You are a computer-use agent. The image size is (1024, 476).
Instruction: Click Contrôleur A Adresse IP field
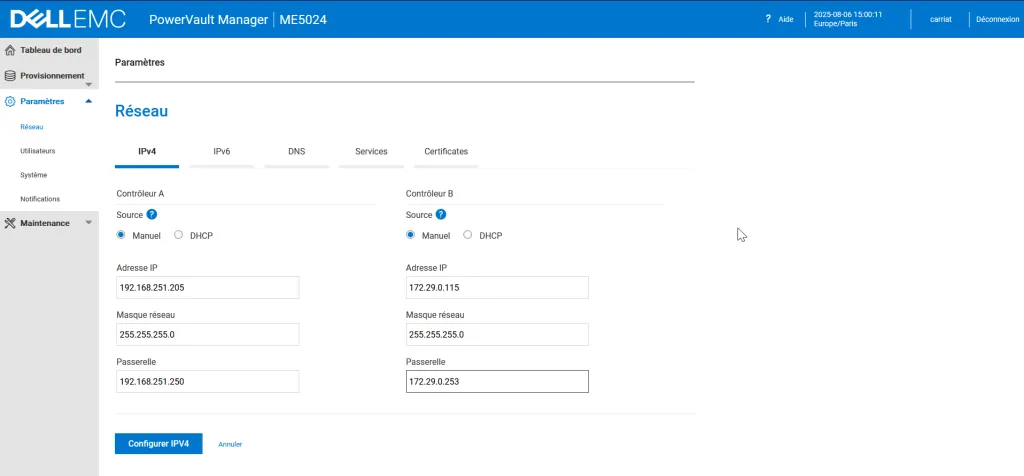point(207,288)
